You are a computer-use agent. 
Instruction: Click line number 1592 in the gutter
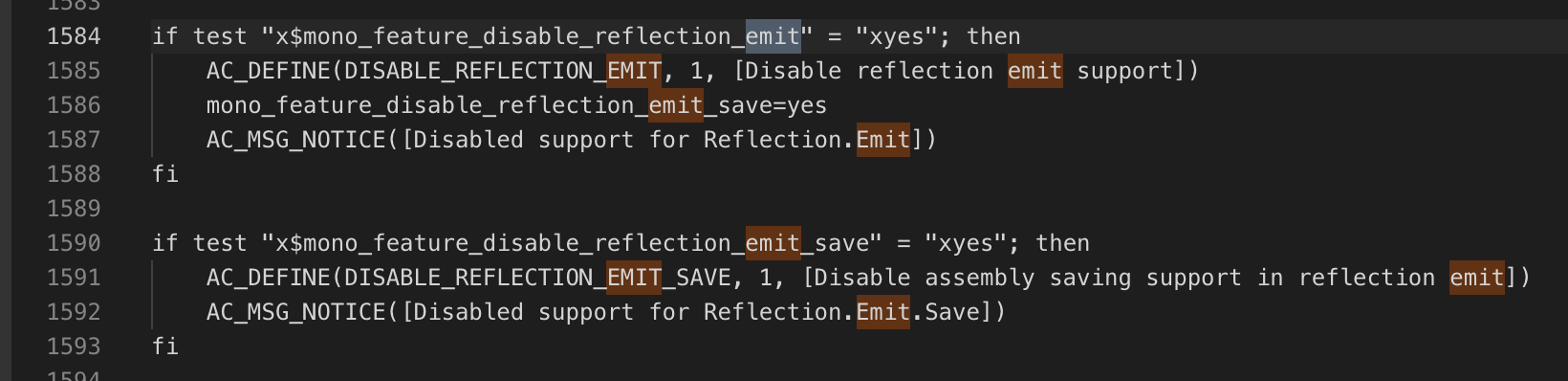tap(74, 312)
